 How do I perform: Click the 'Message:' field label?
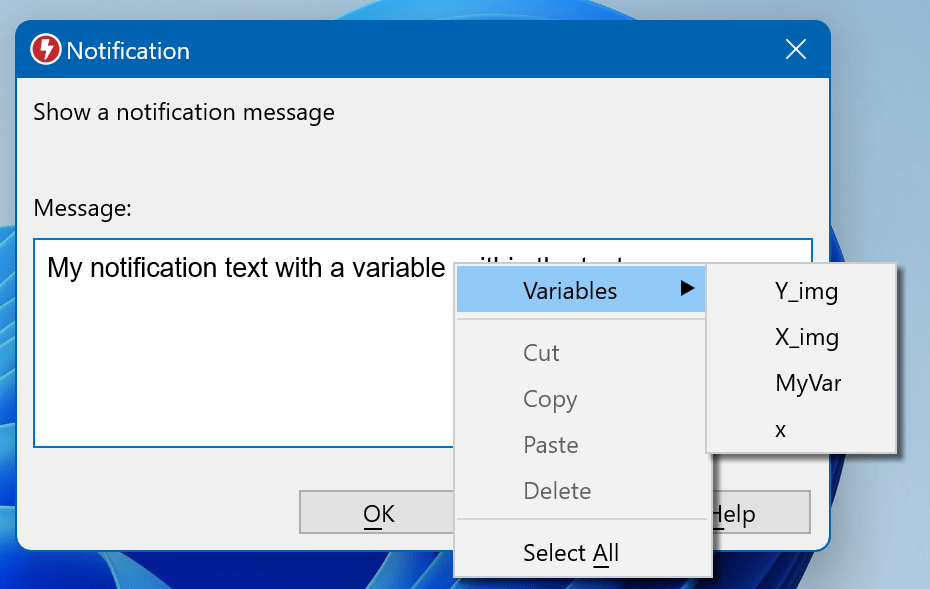coord(82,209)
